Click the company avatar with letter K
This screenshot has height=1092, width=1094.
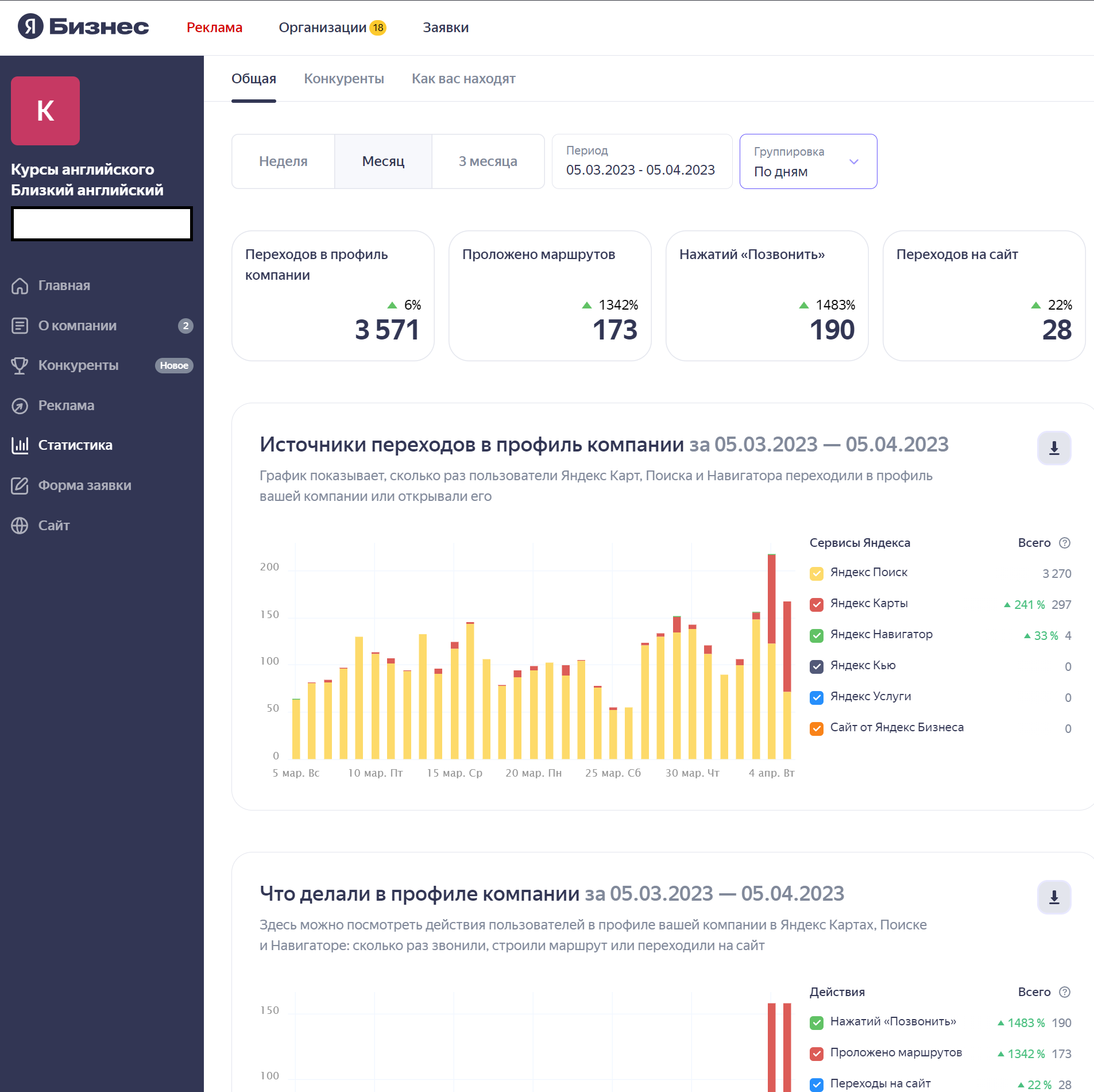click(45, 111)
